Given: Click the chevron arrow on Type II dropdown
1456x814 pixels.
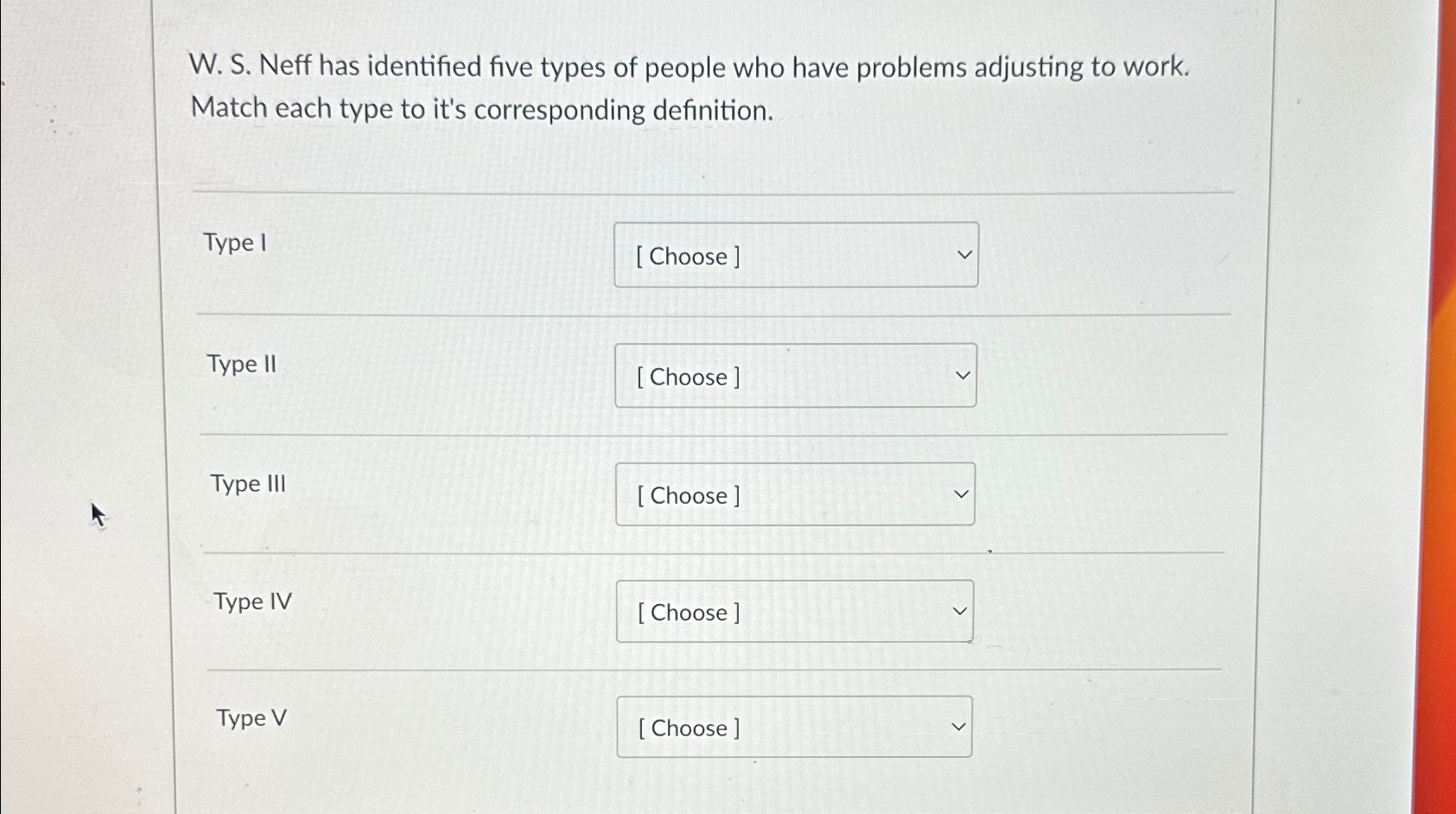Looking at the screenshot, I should click(962, 375).
